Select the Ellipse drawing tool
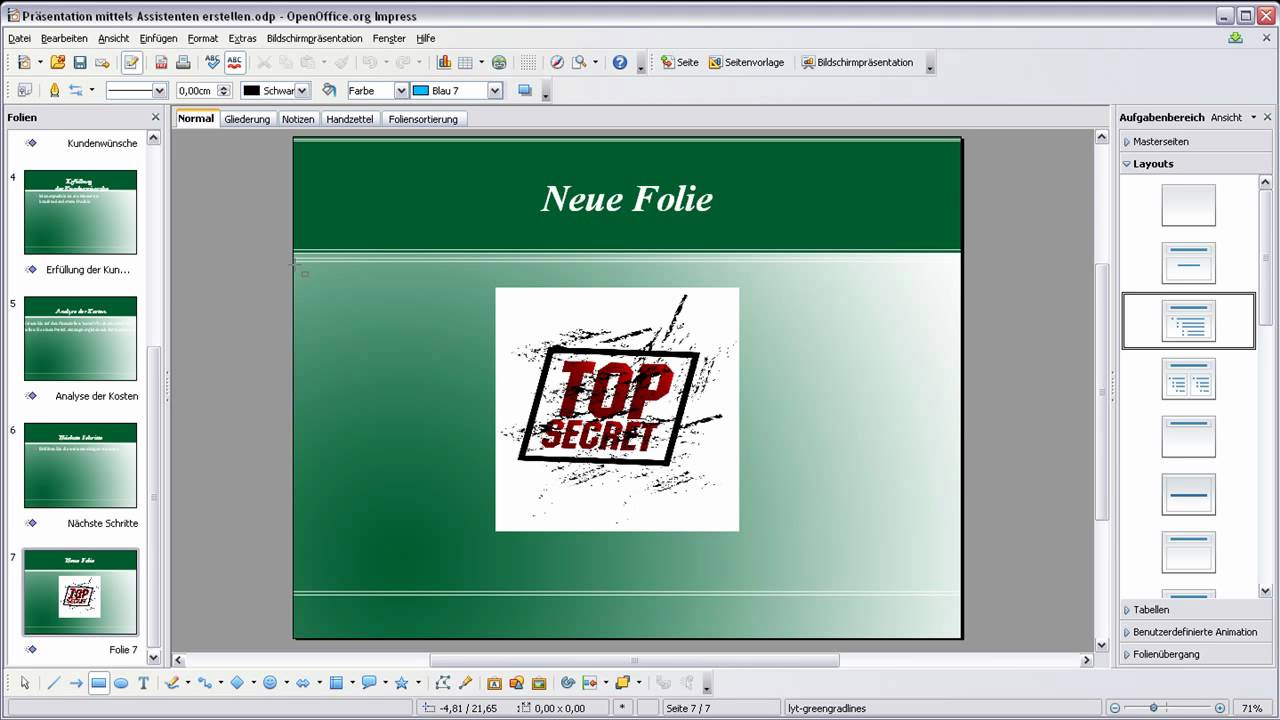Viewport: 1280px width, 720px height. [121, 683]
